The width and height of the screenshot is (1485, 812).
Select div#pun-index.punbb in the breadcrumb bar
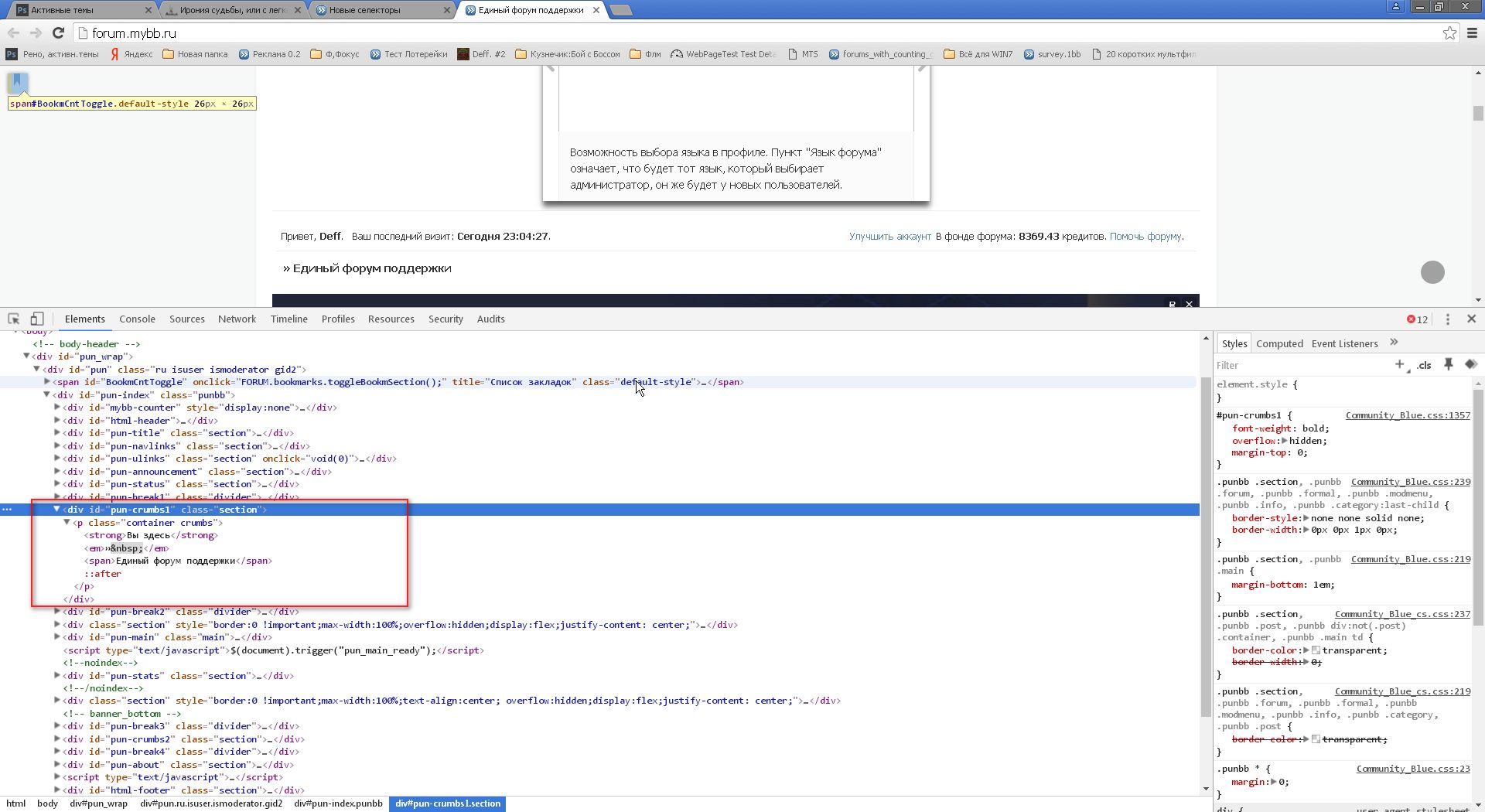(338, 803)
